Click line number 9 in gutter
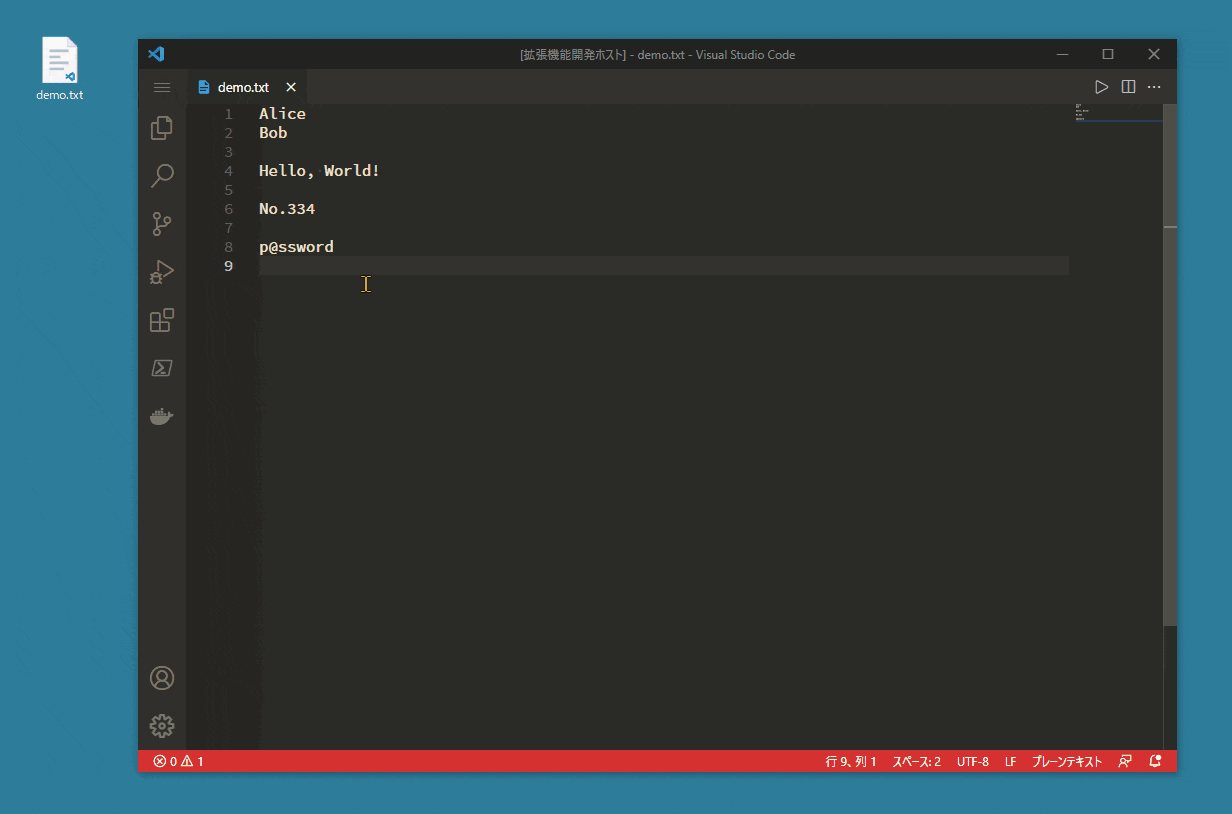This screenshot has width=1232, height=814. [228, 266]
